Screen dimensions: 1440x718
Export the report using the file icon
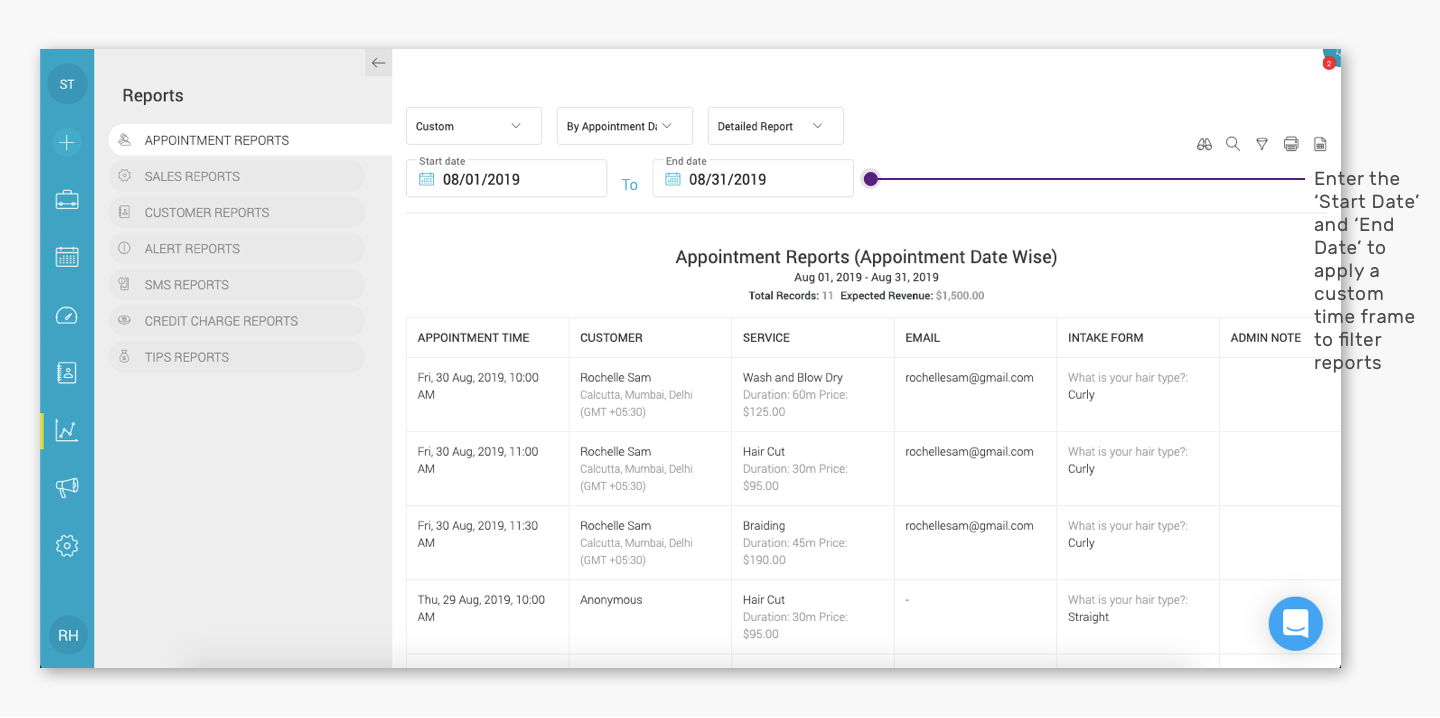coord(1320,144)
